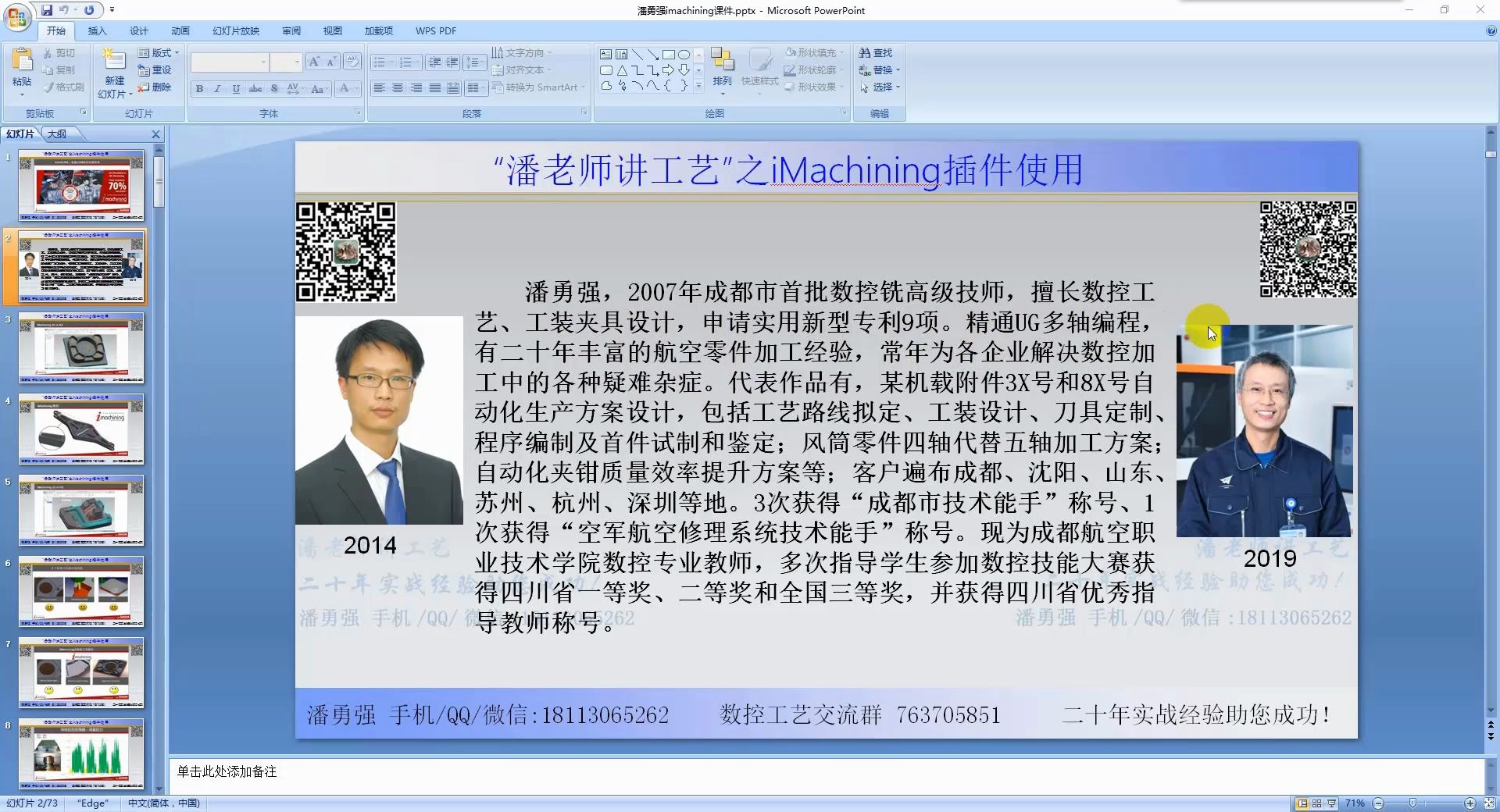Select the isosceles triangle shape
Screen dimensions: 1500x812
point(622,70)
